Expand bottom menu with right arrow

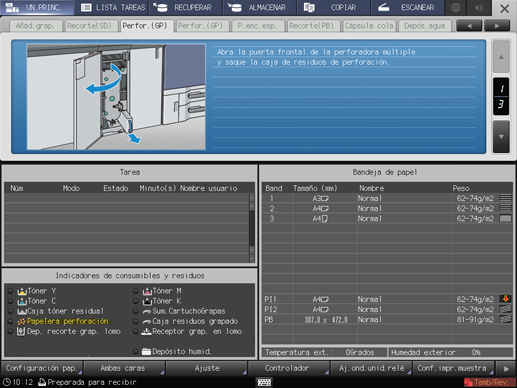tap(506, 369)
